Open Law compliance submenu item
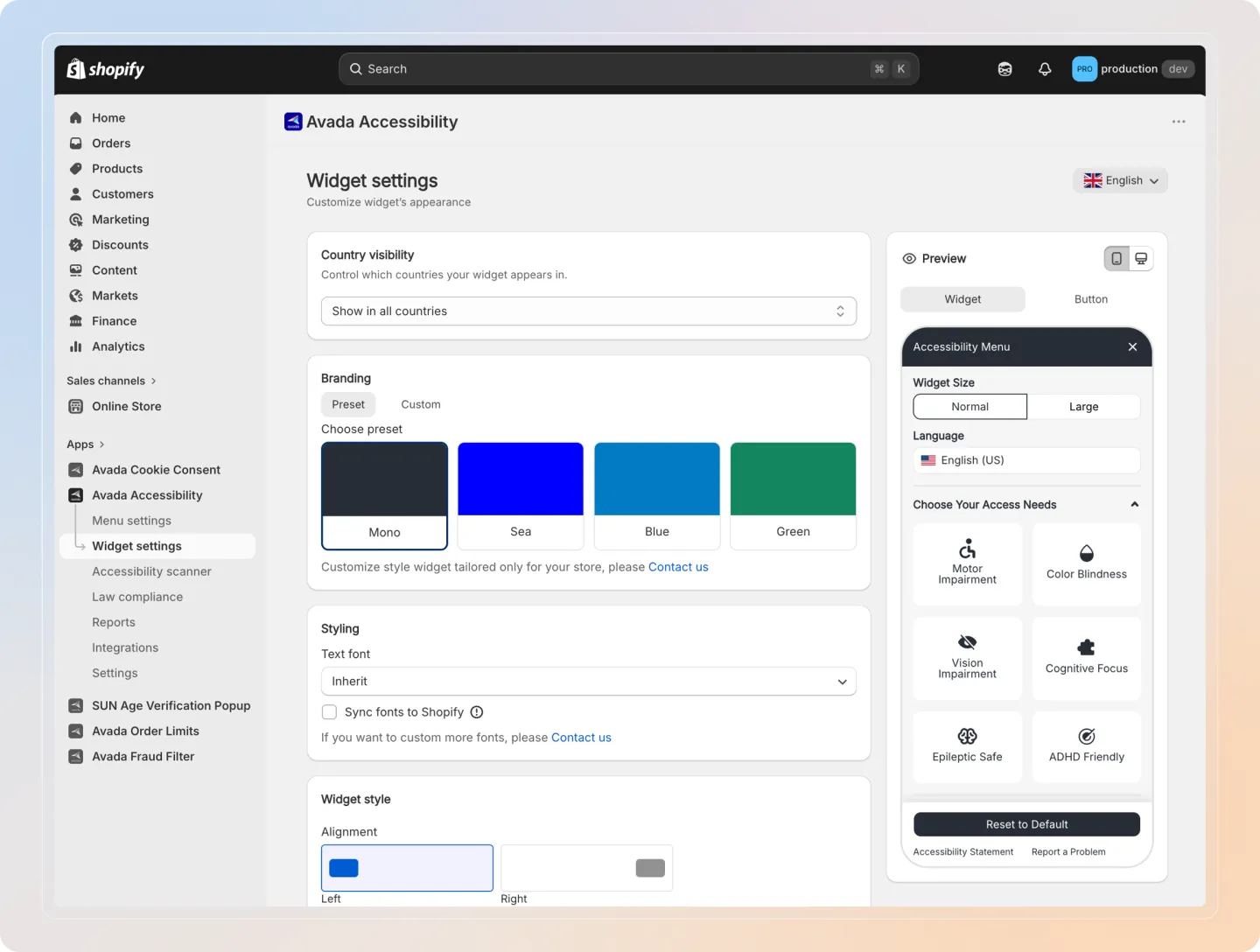Screen dimensions: 1260x952 137,597
